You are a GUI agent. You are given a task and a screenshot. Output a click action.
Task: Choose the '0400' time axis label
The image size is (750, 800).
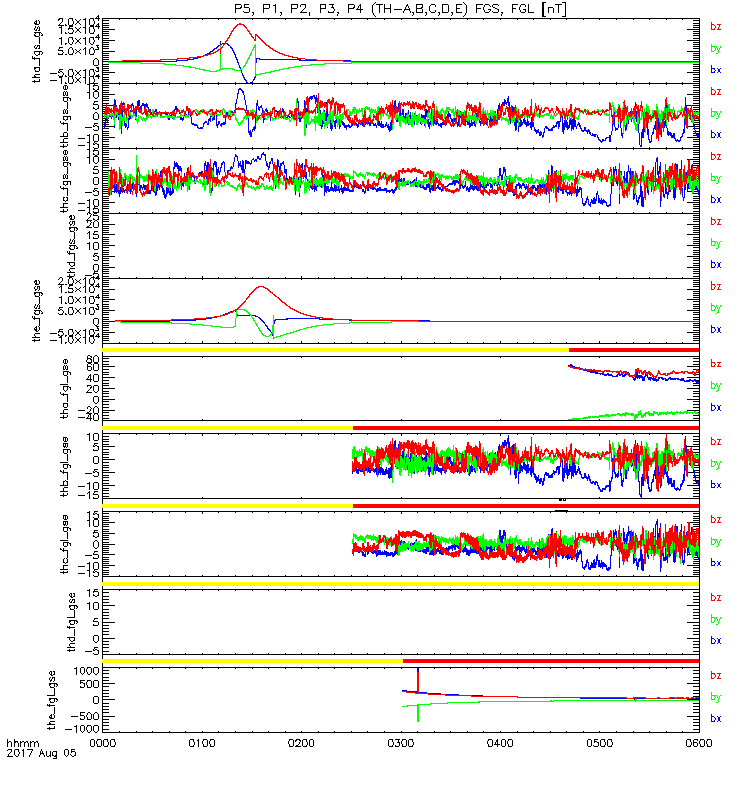pos(500,743)
